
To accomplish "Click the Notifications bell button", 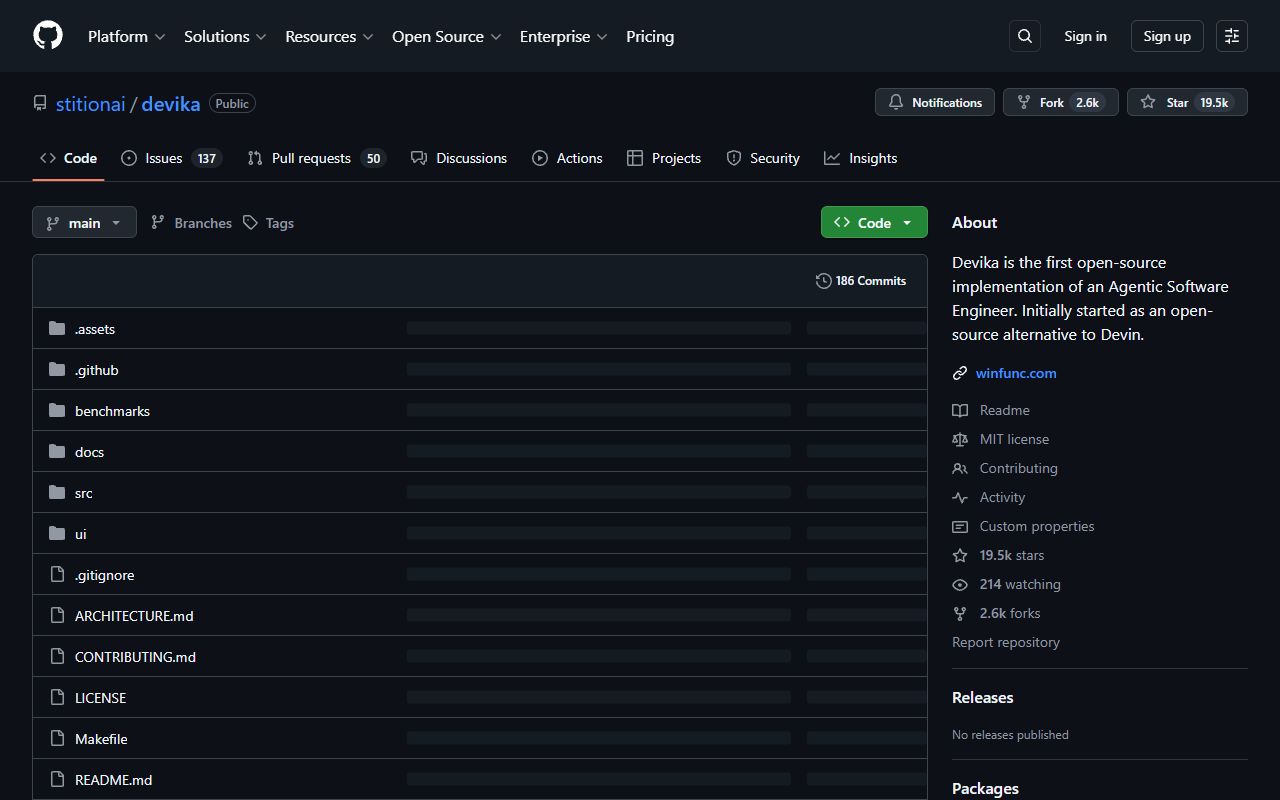I will [x=935, y=103].
